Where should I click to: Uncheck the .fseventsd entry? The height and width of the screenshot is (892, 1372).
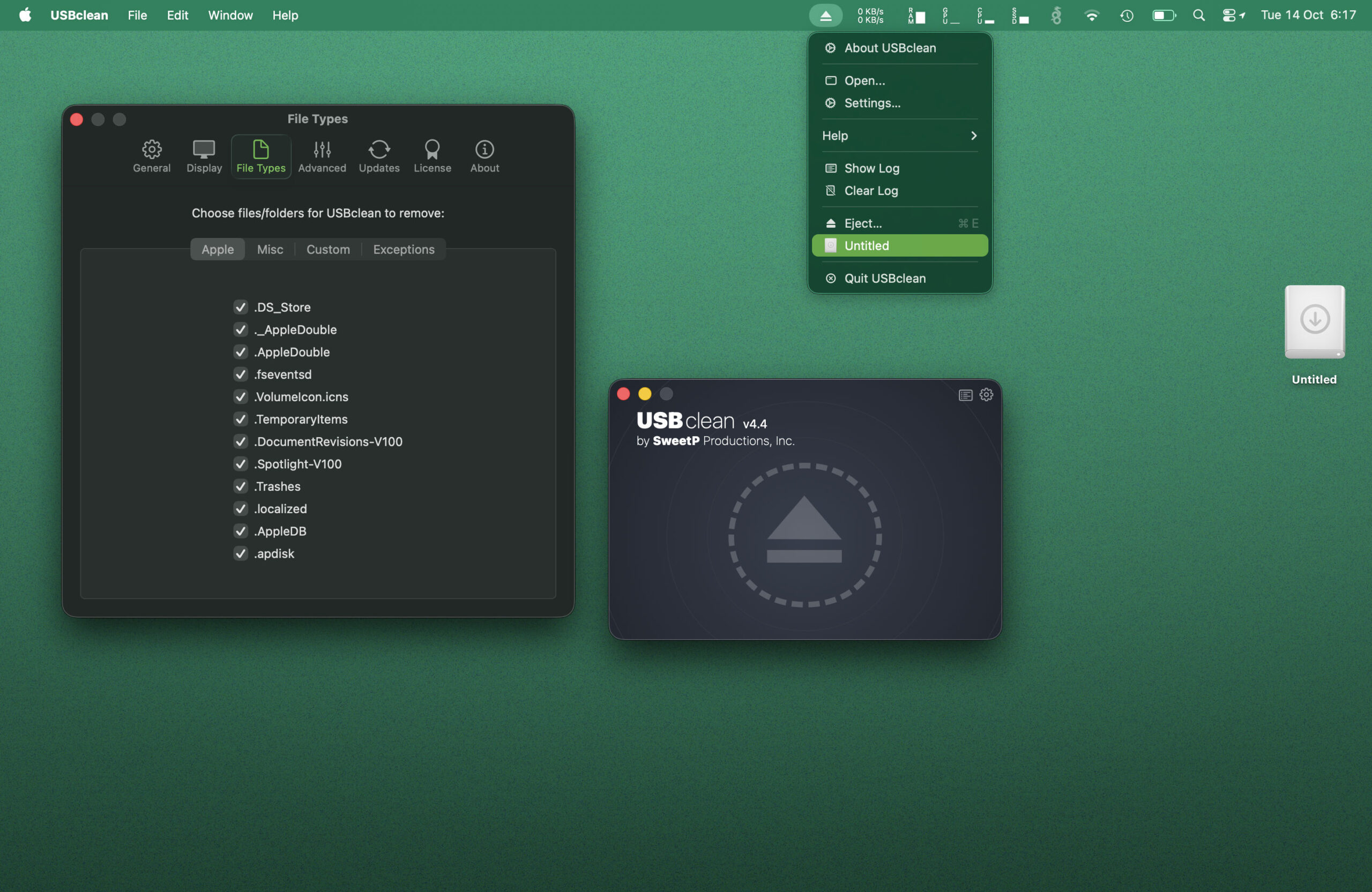pyautogui.click(x=241, y=374)
